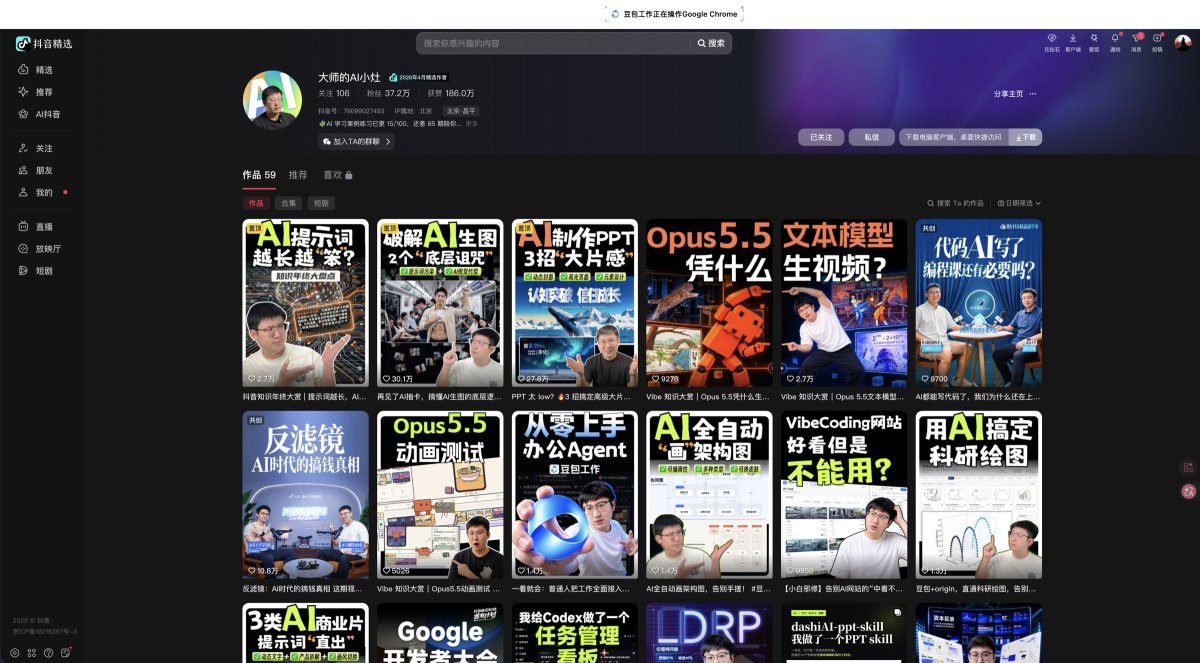Open video 反滤镜 AI时代的搞钱真相
Viewport: 1200px width, 663px height.
305,495
